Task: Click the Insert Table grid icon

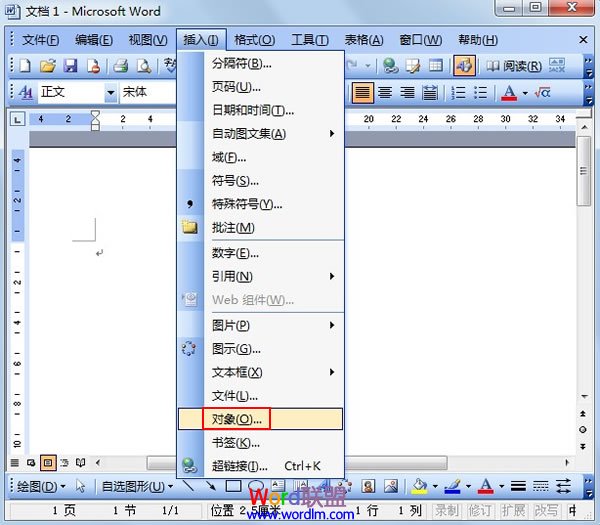Action: point(435,65)
